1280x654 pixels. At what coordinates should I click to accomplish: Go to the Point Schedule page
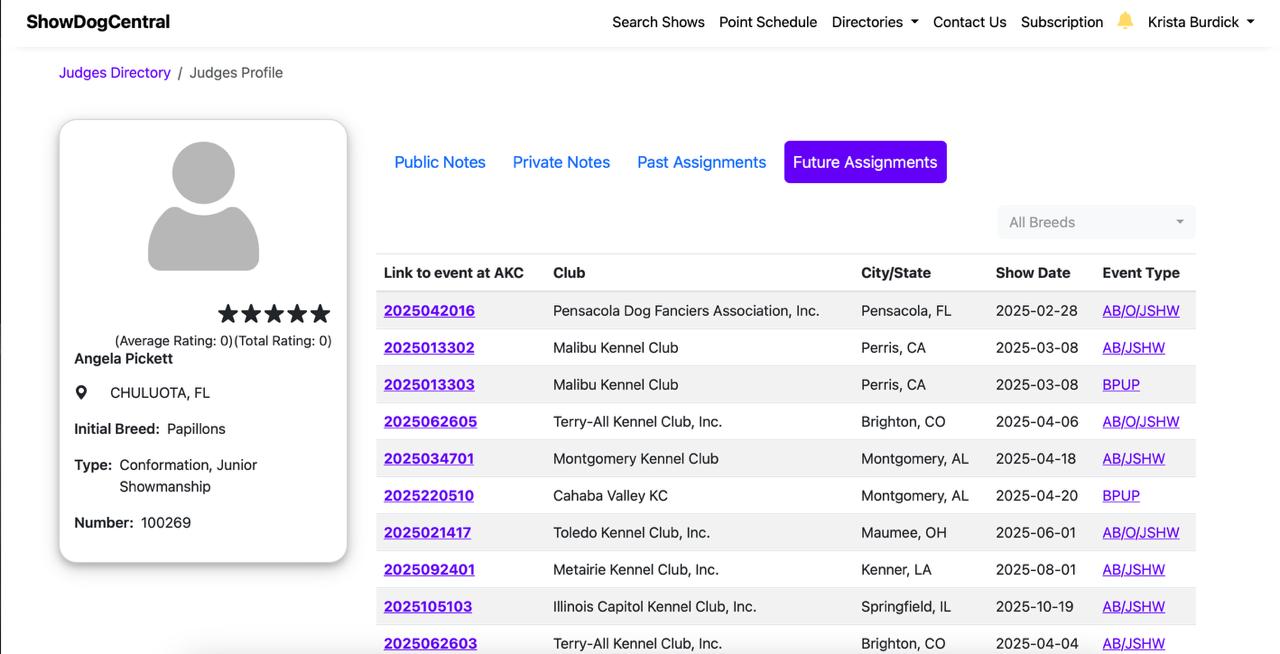pyautogui.click(x=767, y=22)
